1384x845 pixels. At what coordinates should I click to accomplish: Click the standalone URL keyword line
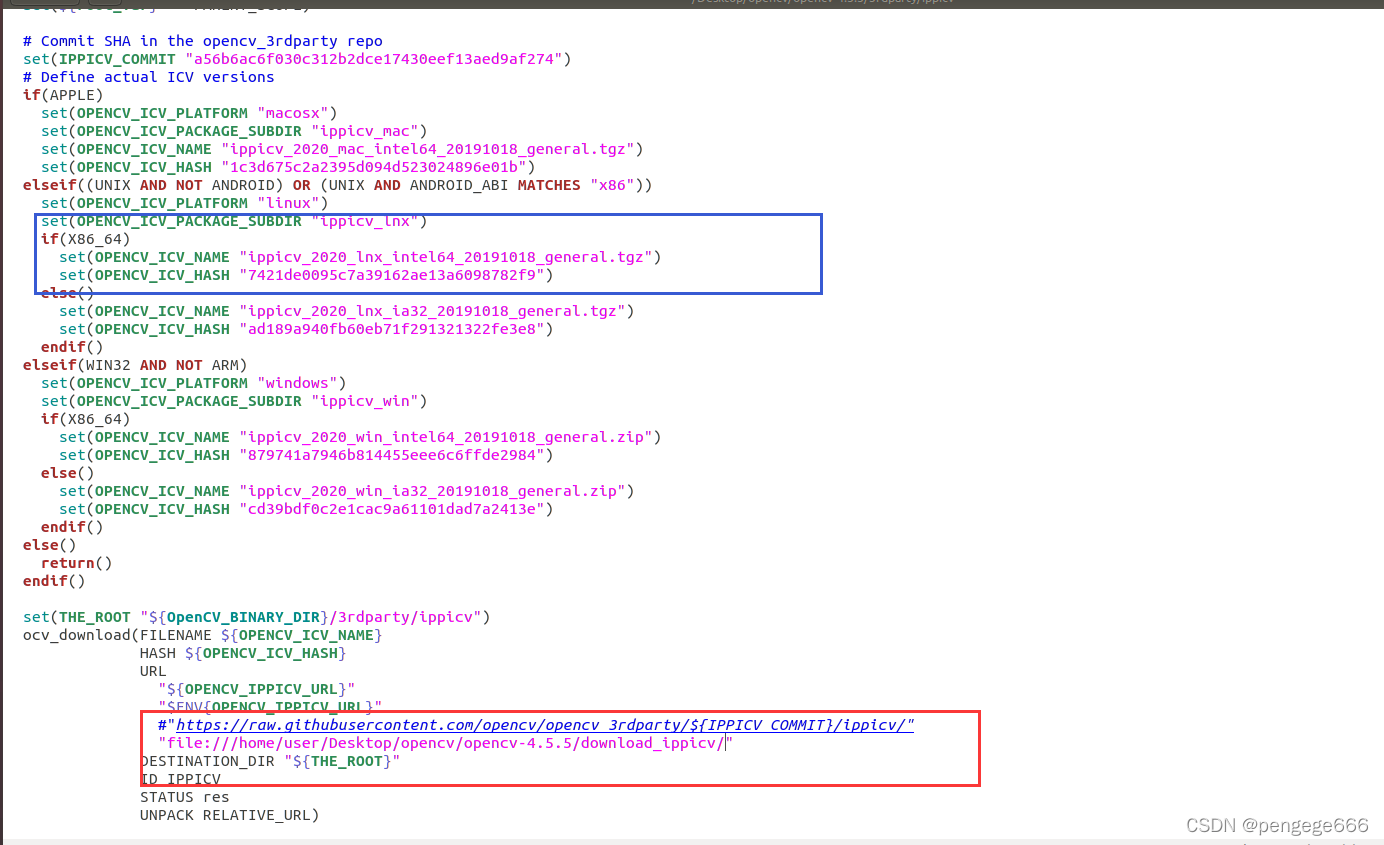pyautogui.click(x=153, y=671)
